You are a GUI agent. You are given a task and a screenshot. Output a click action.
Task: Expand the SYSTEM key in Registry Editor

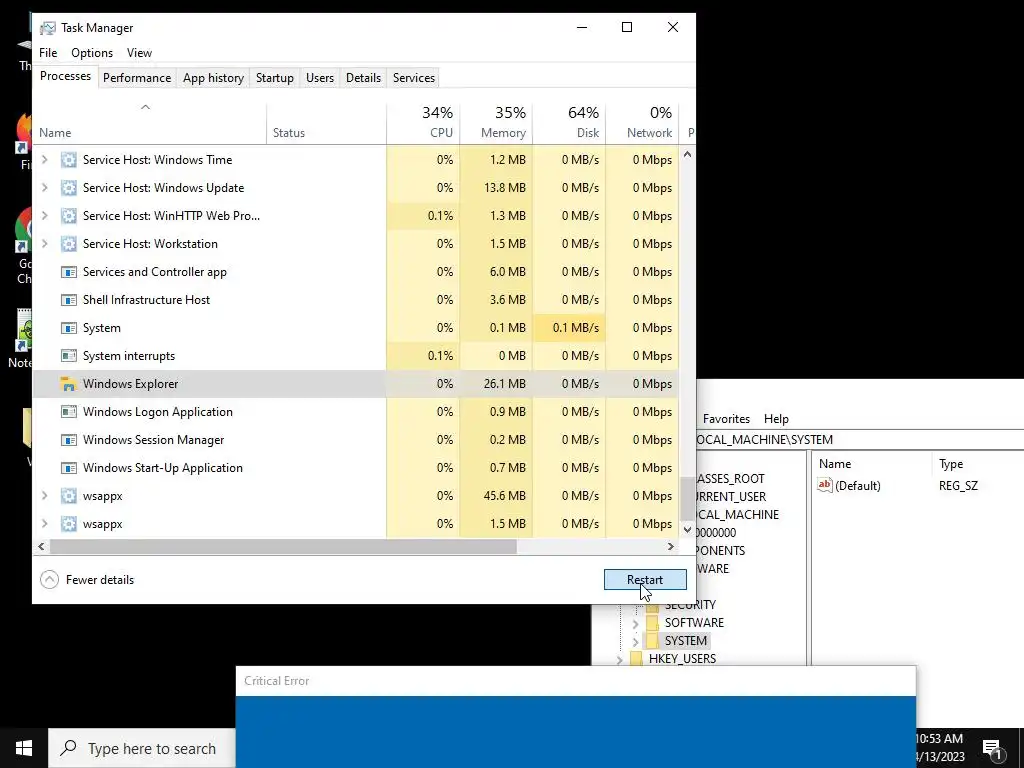pos(635,642)
